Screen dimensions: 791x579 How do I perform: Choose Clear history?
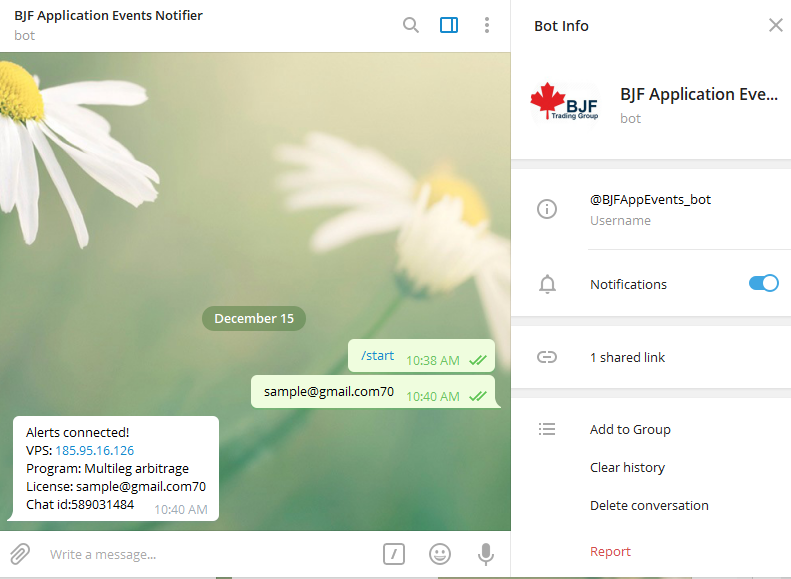click(x=627, y=468)
